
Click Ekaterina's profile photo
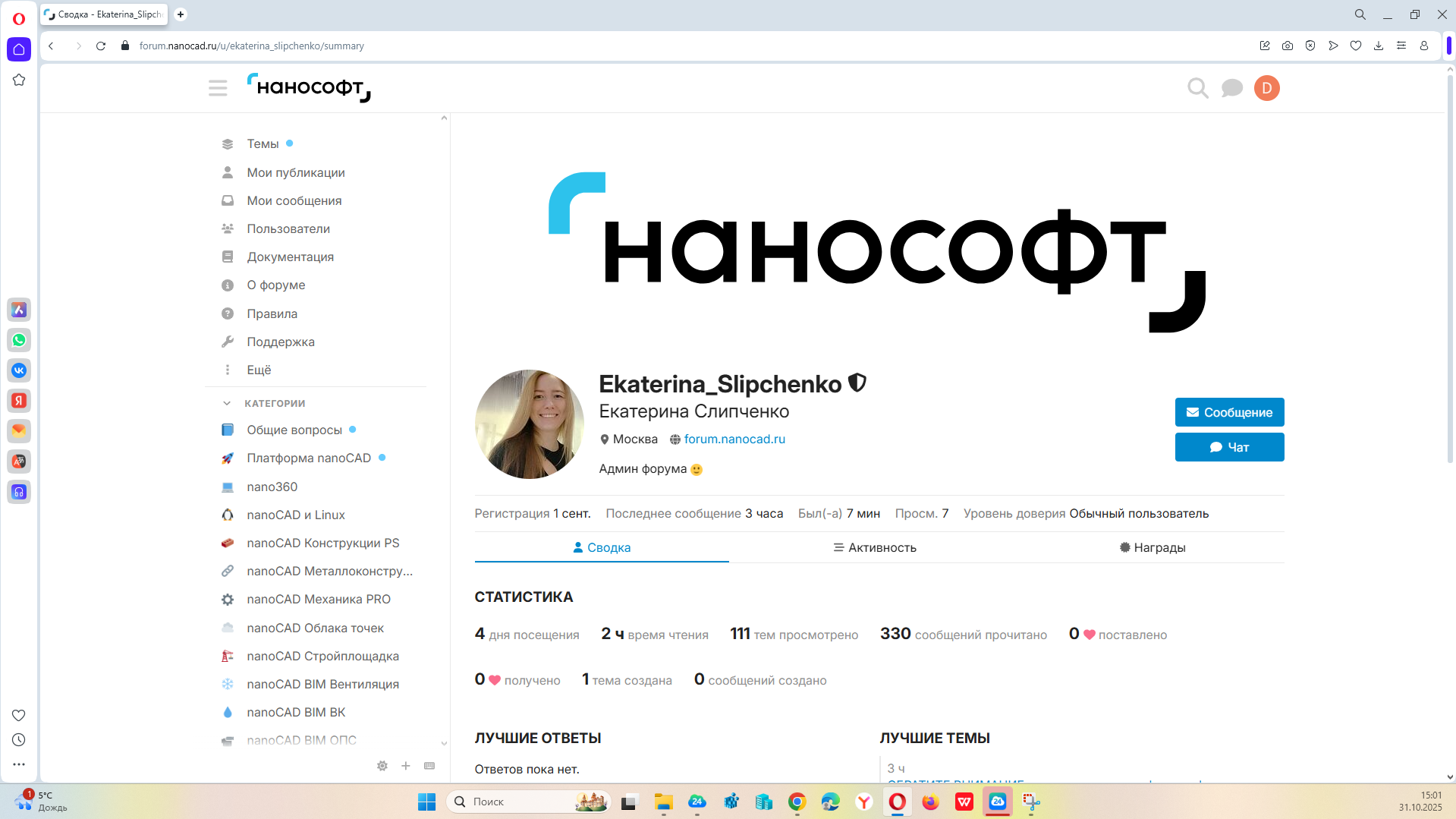coord(529,424)
